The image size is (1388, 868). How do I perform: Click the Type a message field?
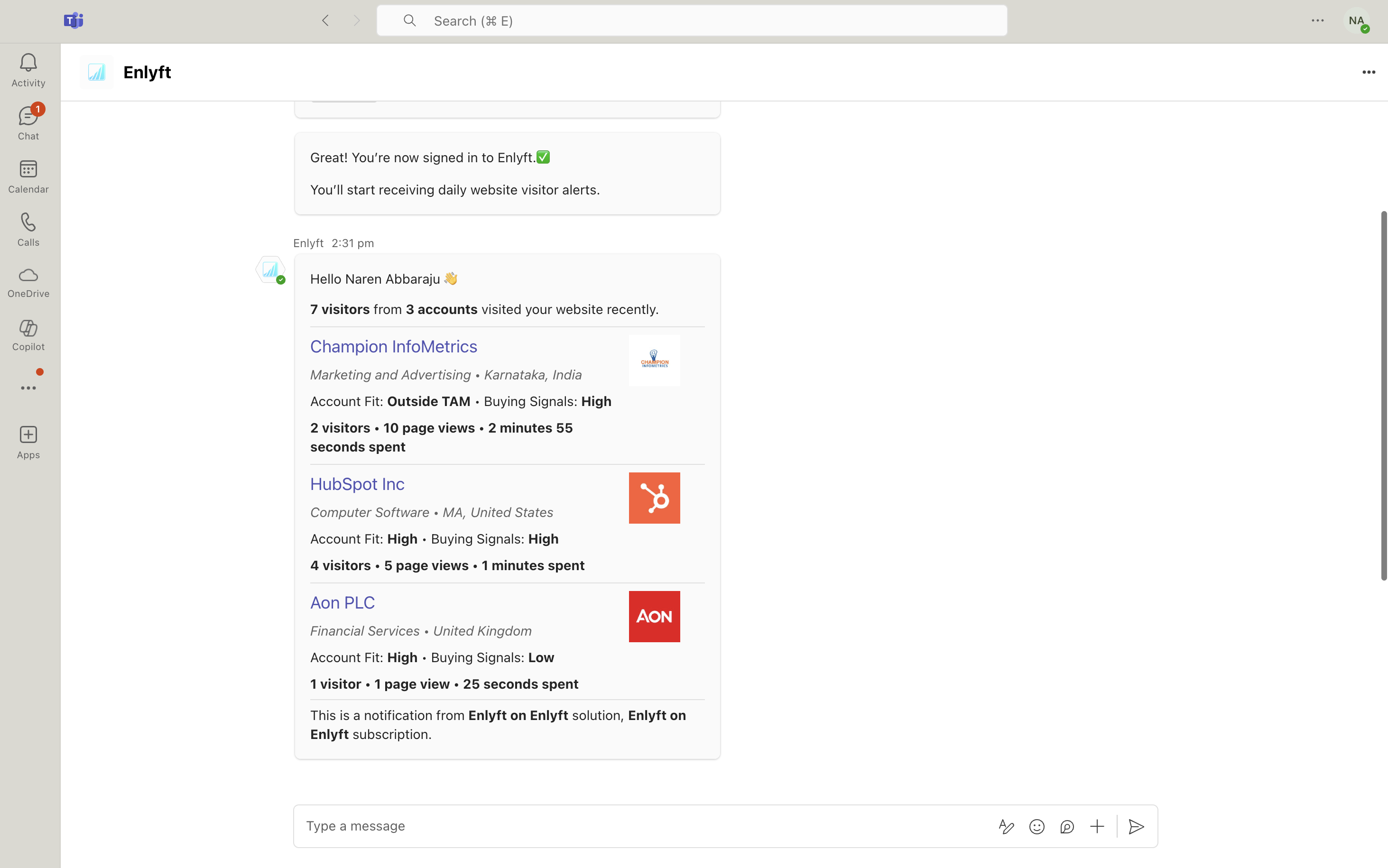(x=643, y=826)
